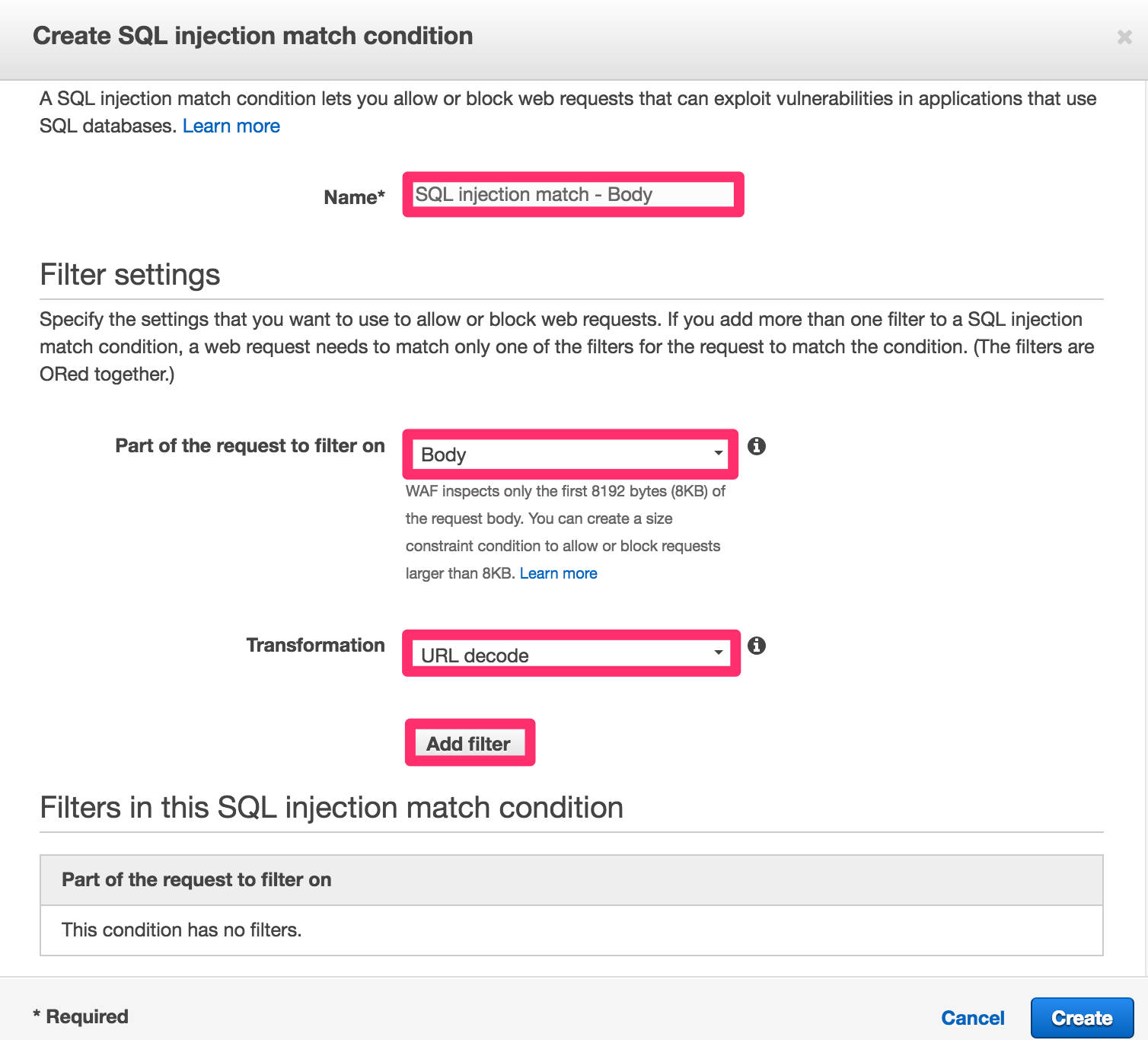Click the blue Create button

pos(1082,1018)
